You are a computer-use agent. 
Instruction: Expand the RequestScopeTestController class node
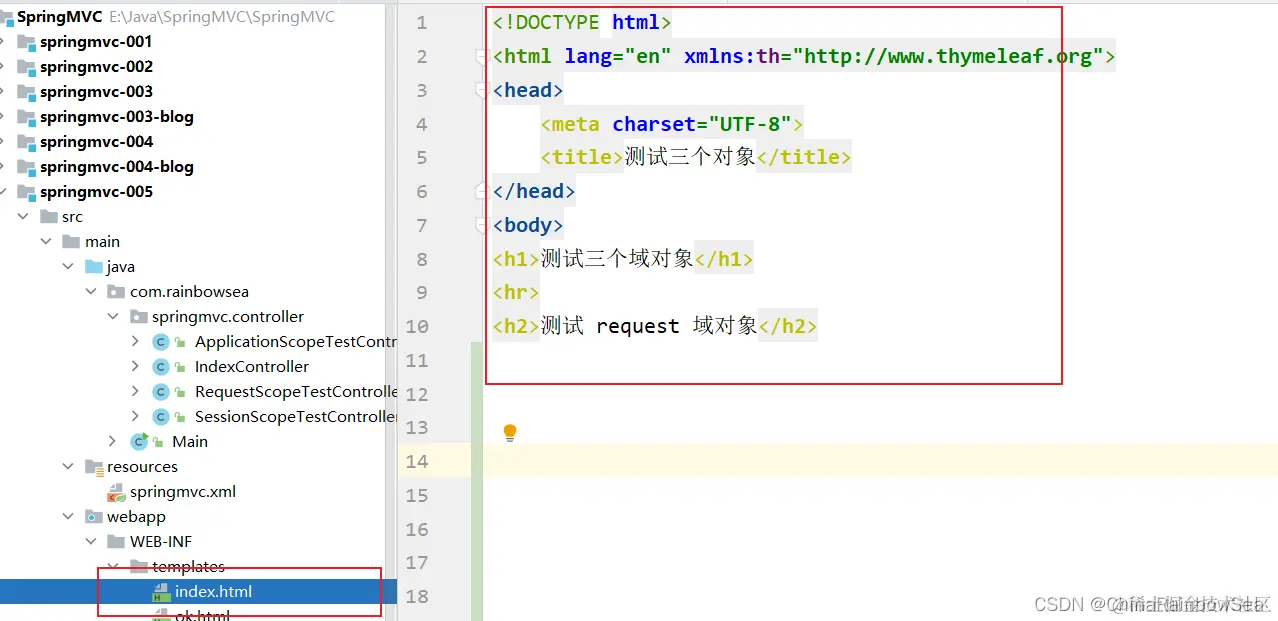click(x=136, y=392)
